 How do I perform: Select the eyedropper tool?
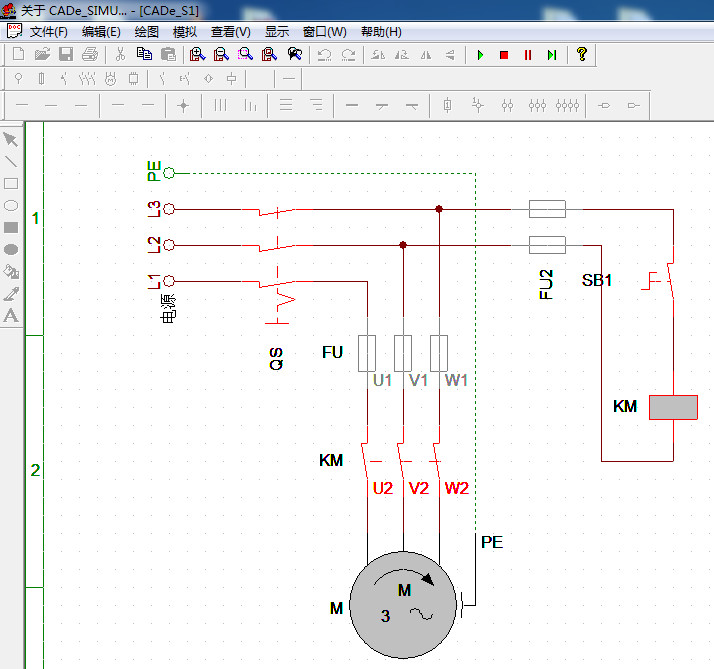point(11,294)
